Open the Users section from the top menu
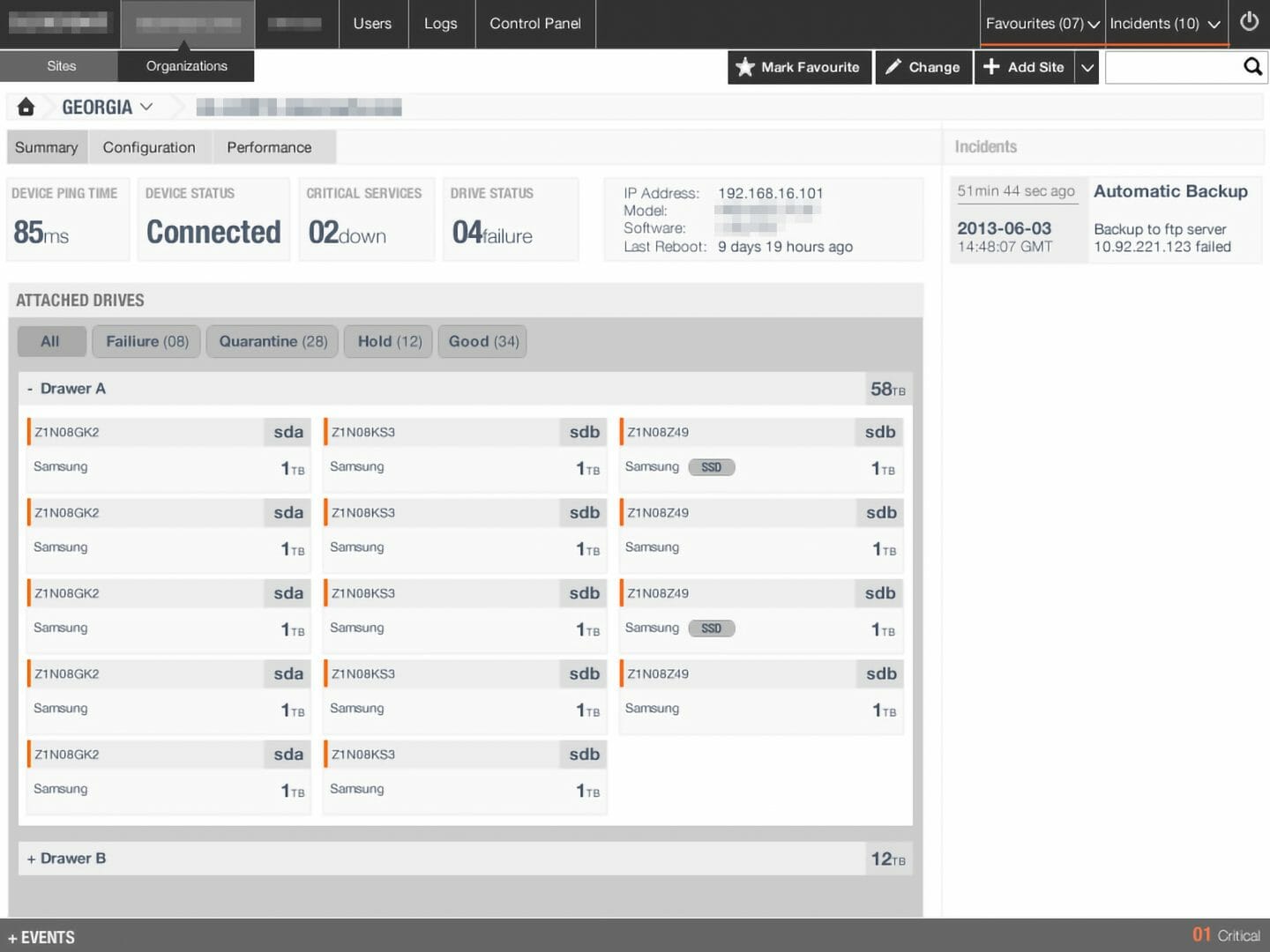1270x952 pixels. pos(373,24)
